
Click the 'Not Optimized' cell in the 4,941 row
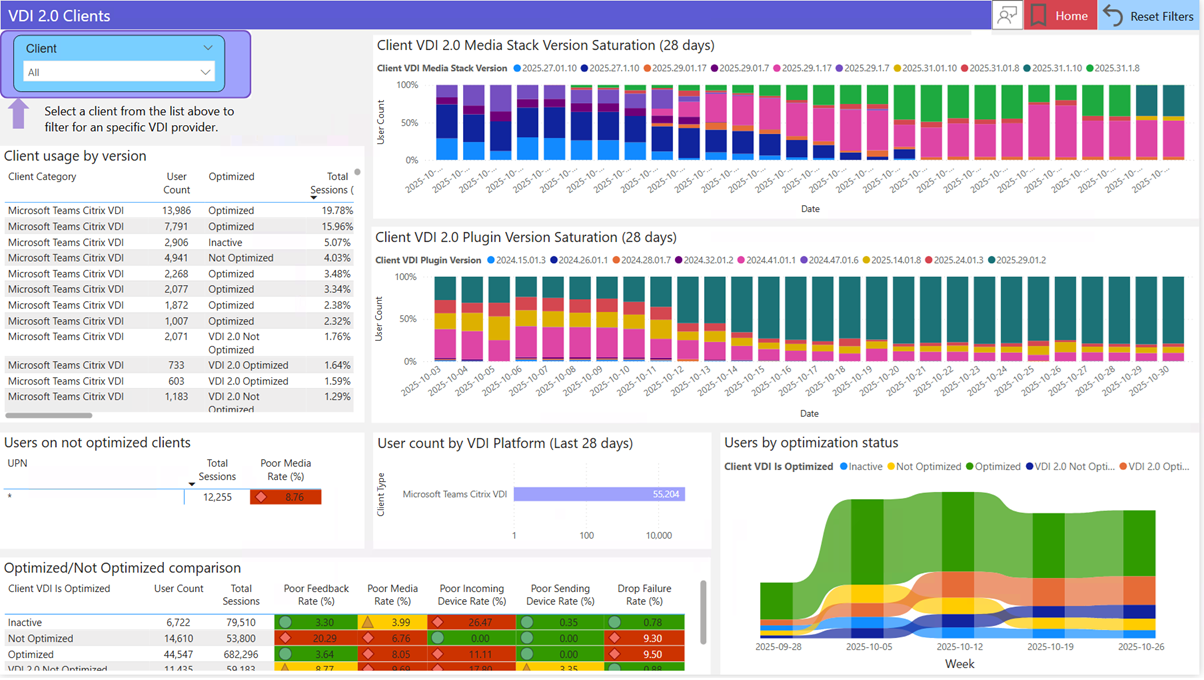pyautogui.click(x=241, y=258)
